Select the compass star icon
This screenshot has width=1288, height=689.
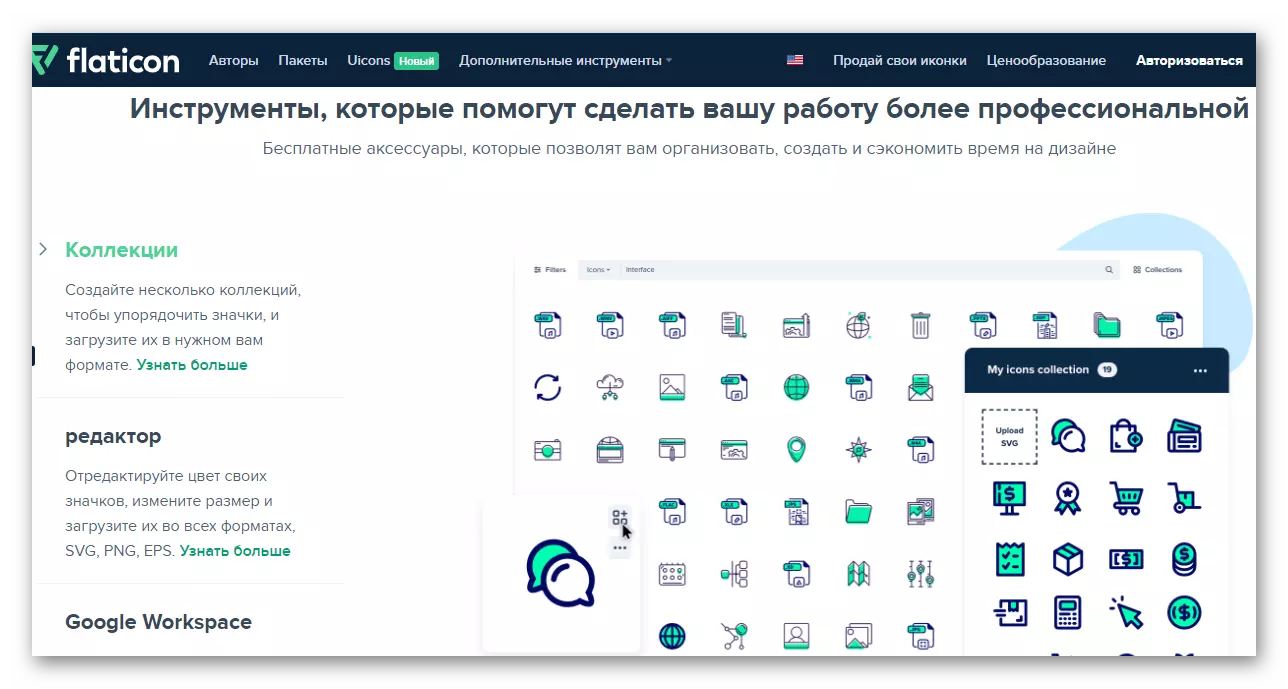[x=858, y=450]
